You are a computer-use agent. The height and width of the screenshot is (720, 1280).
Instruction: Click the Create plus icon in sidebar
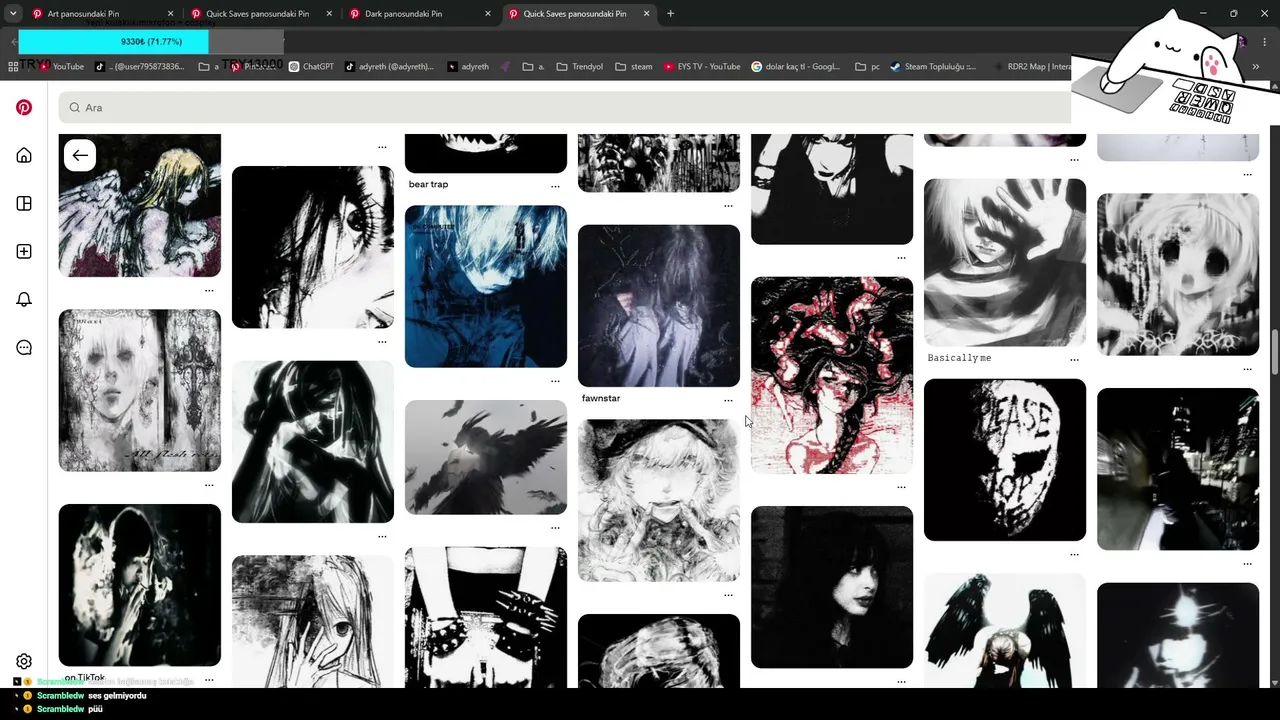24,251
